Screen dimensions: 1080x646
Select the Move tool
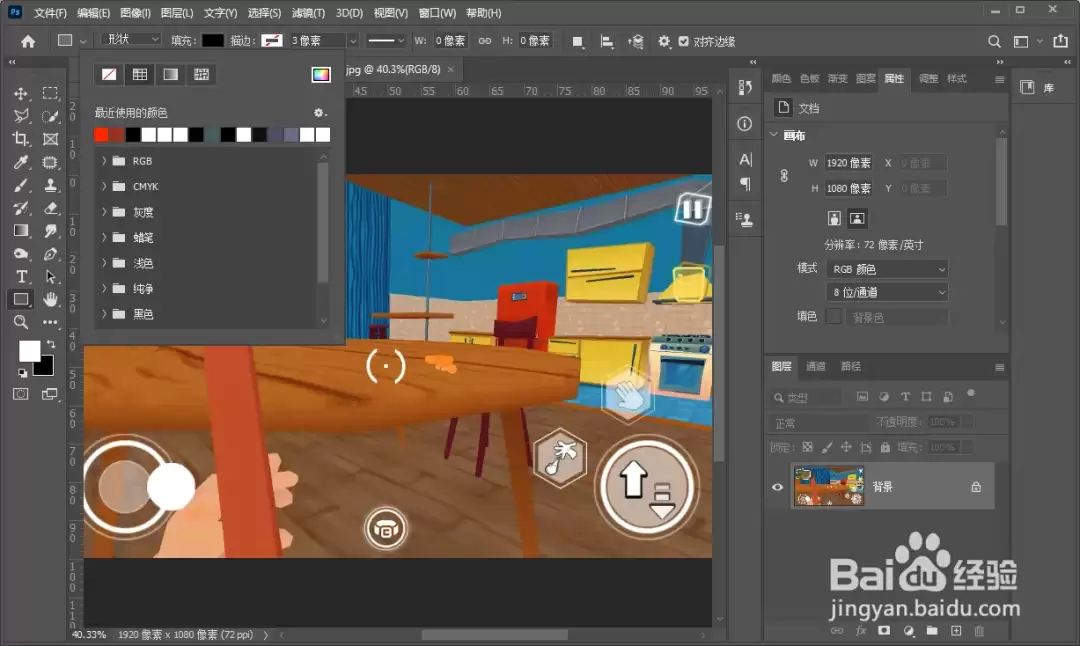21,94
